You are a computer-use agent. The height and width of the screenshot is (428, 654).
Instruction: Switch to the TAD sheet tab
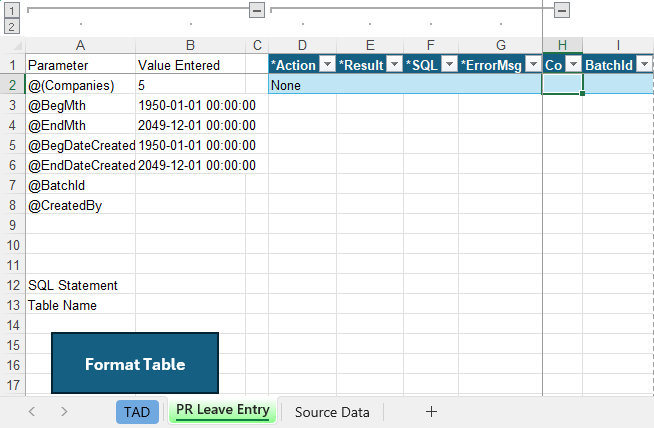tap(137, 412)
